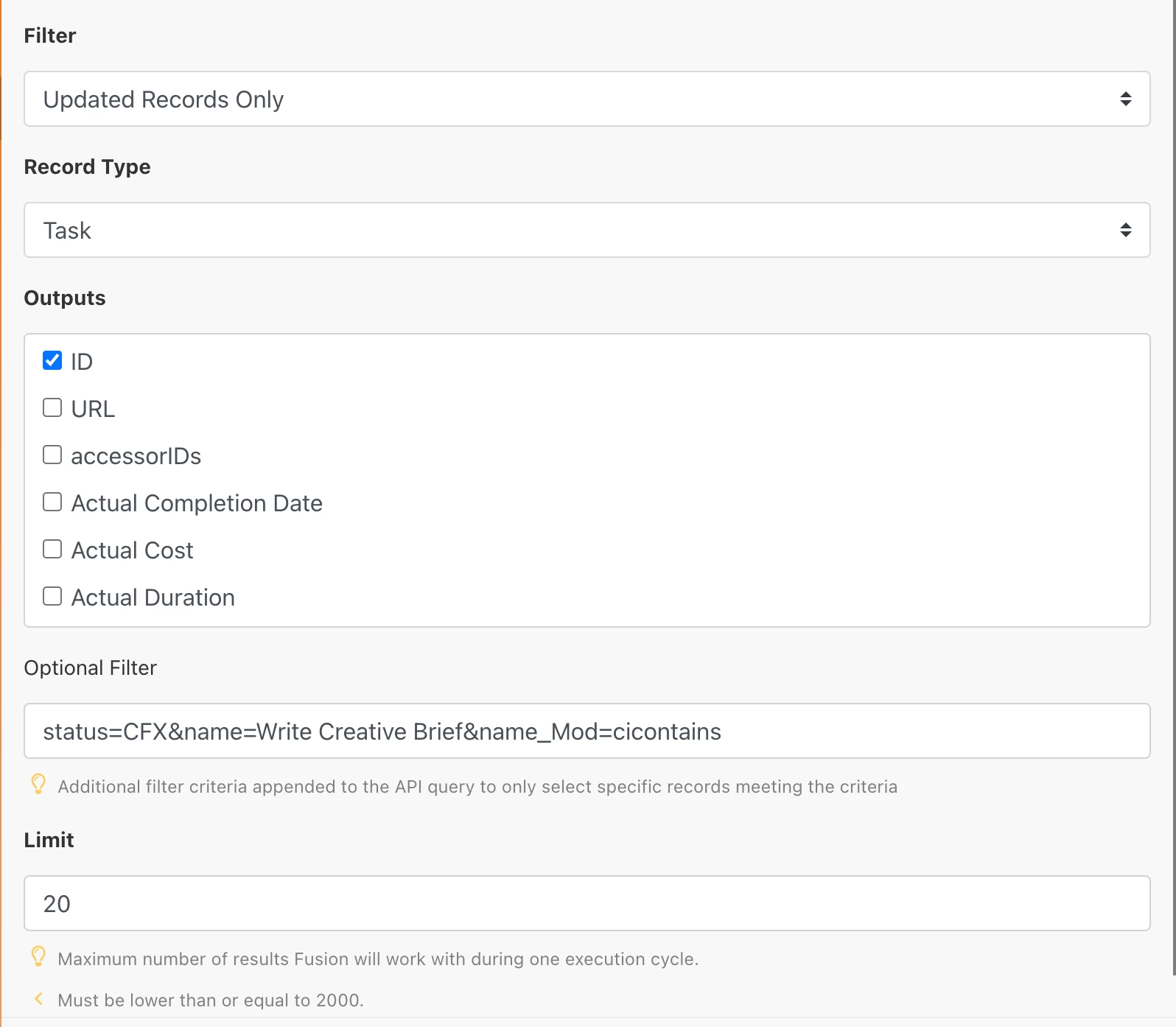The width and height of the screenshot is (1176, 1027).
Task: Tick the accessorIDs checkbox
Action: (x=52, y=455)
